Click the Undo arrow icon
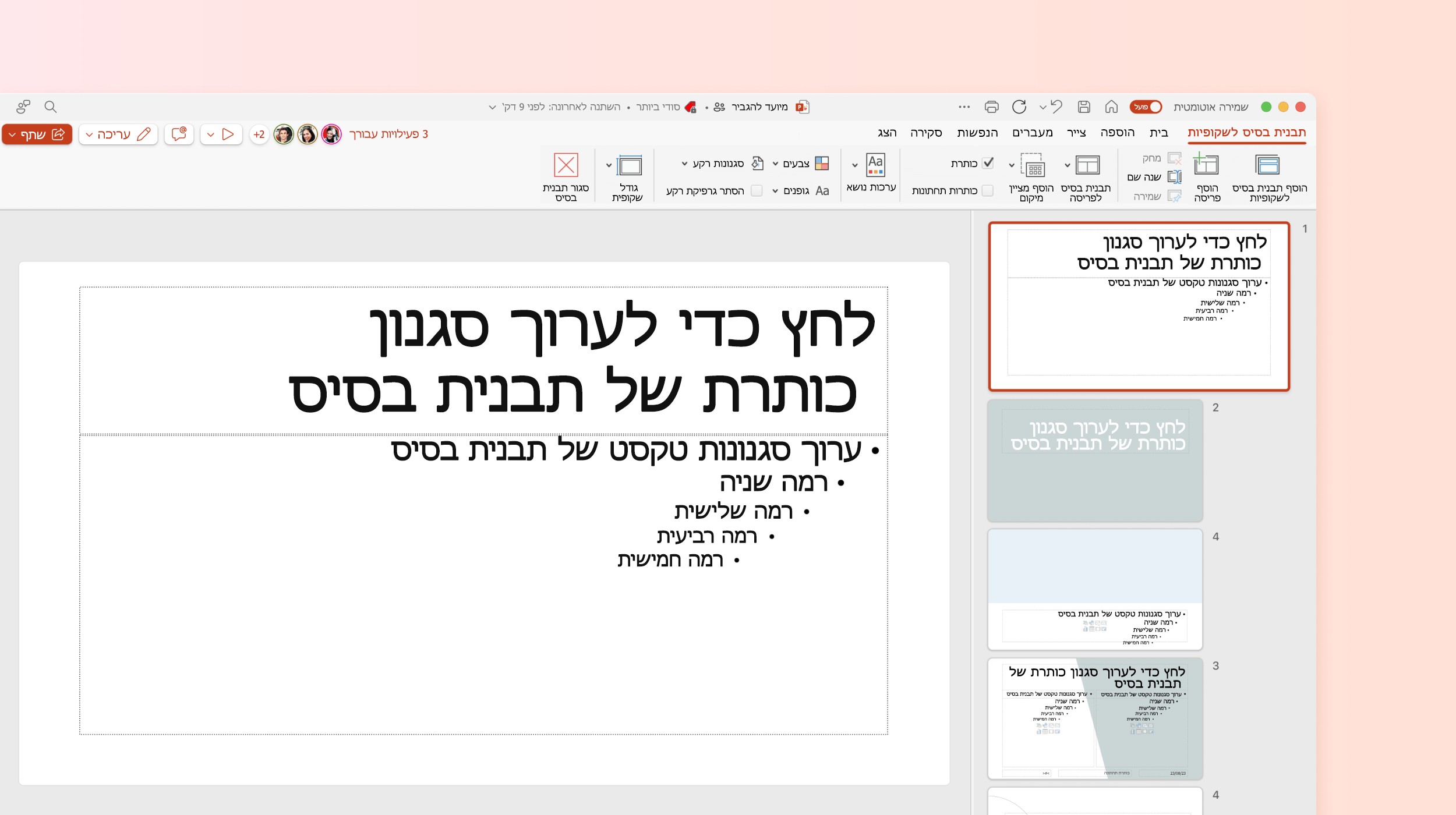1456x815 pixels. [1056, 107]
